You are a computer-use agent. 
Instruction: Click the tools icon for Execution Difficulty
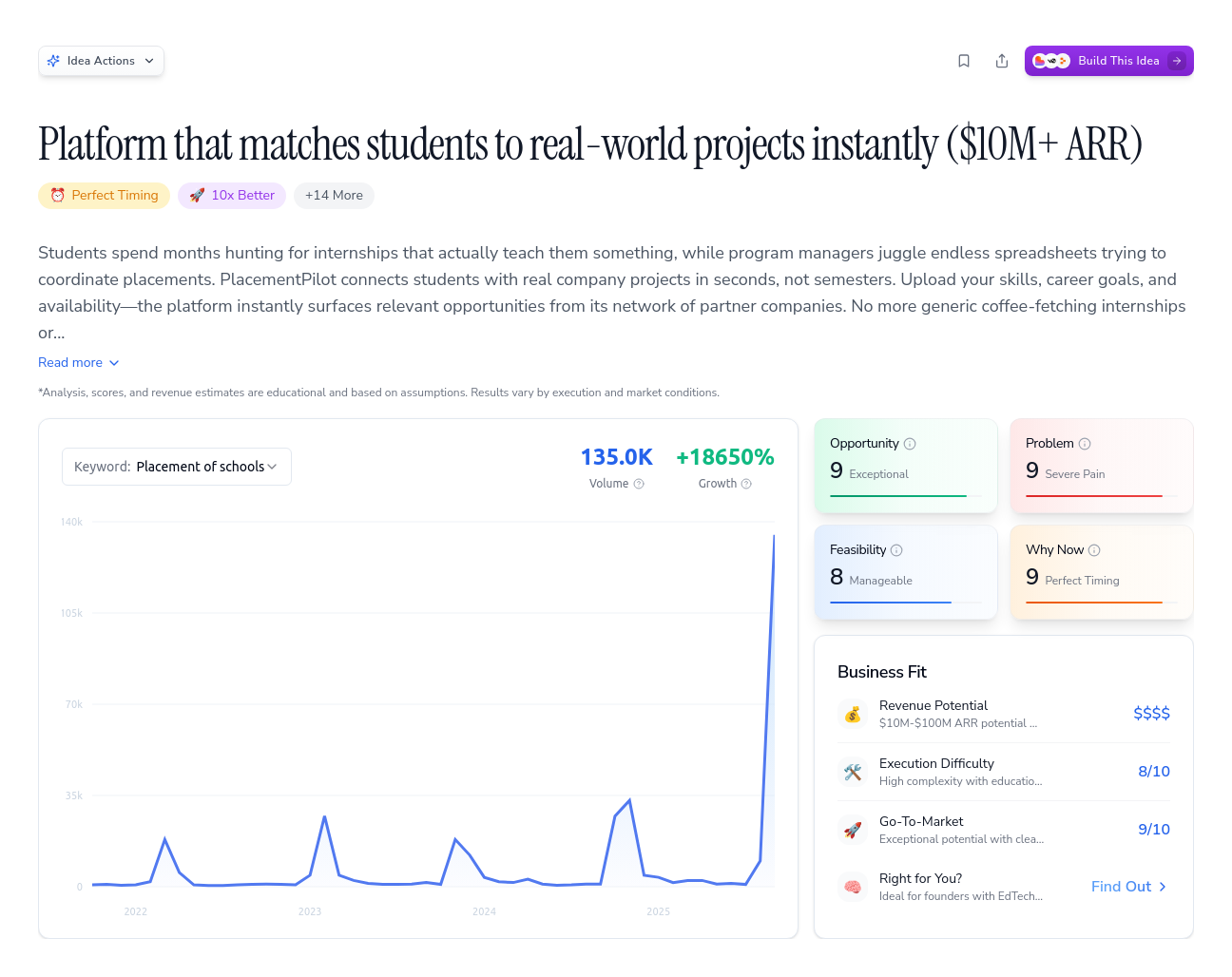(853, 771)
